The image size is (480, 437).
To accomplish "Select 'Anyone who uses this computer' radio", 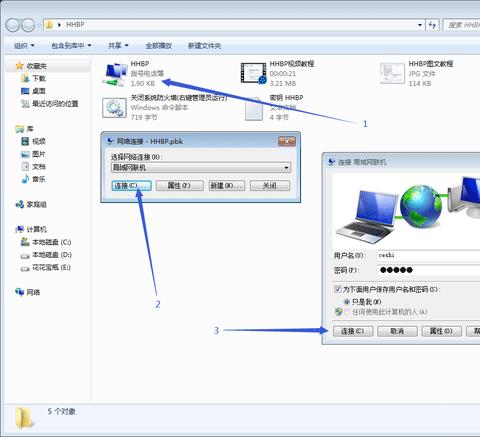I will 347,312.
